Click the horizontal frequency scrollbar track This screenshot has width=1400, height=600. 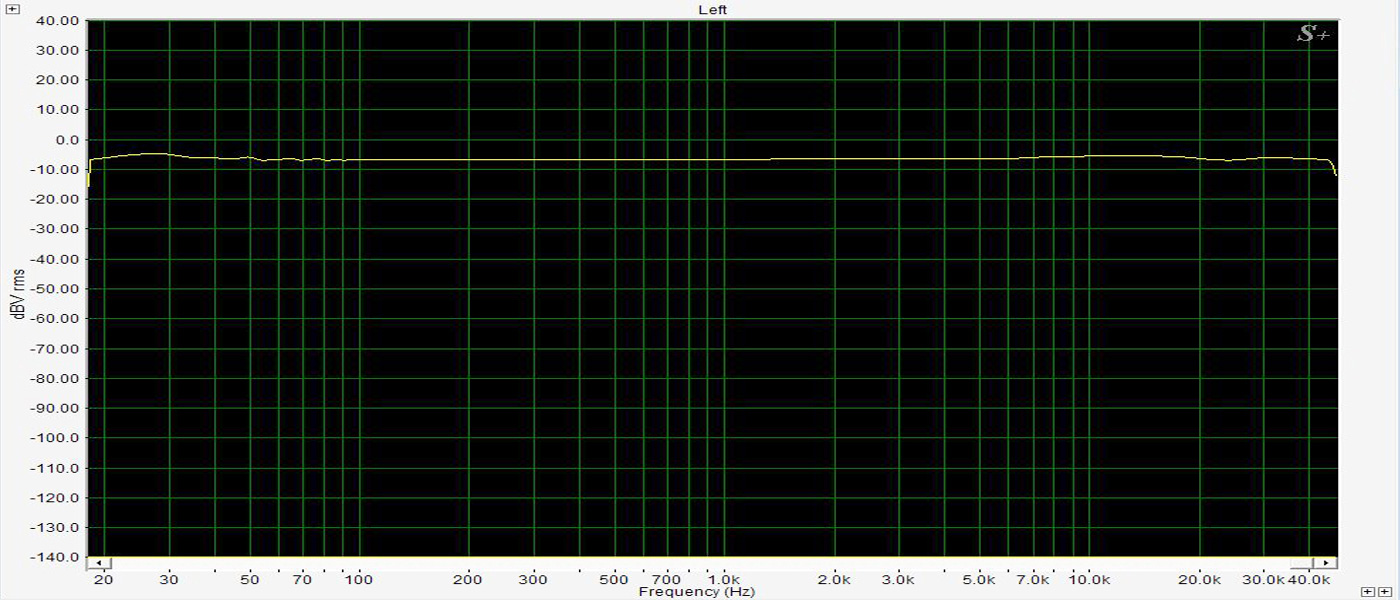pyautogui.click(x=712, y=563)
